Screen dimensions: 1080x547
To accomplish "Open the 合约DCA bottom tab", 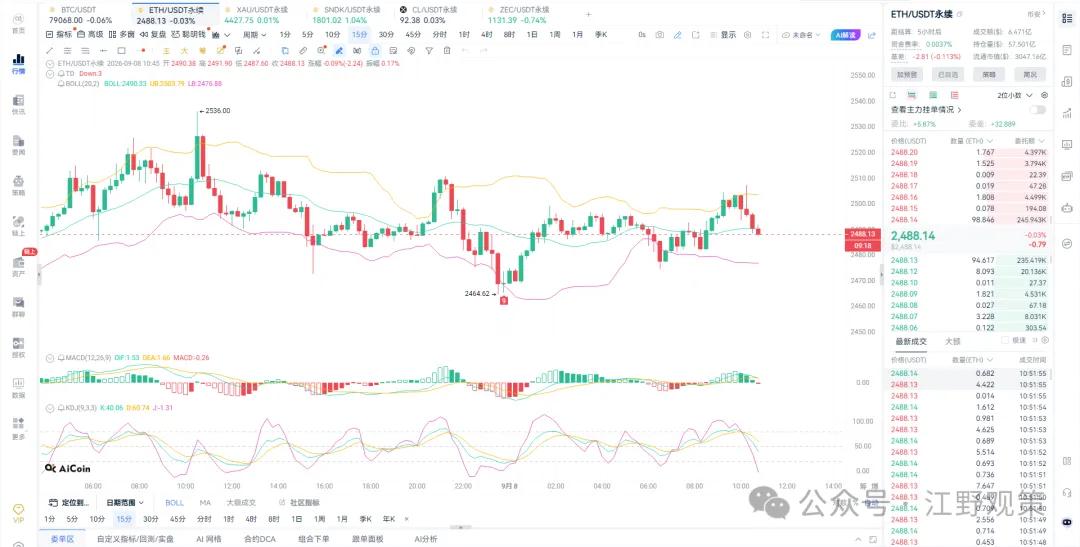I will point(260,539).
